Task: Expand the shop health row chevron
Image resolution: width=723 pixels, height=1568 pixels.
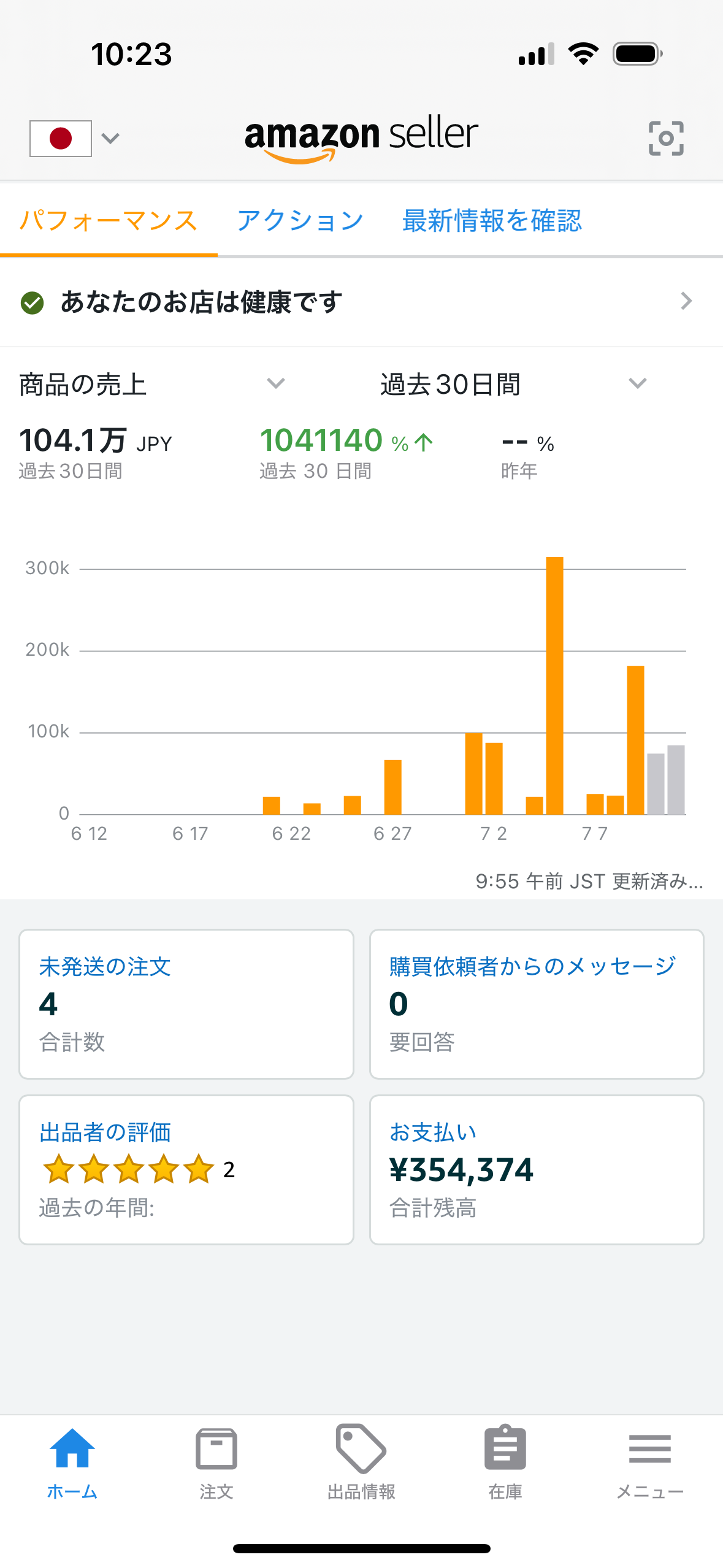Action: [686, 301]
